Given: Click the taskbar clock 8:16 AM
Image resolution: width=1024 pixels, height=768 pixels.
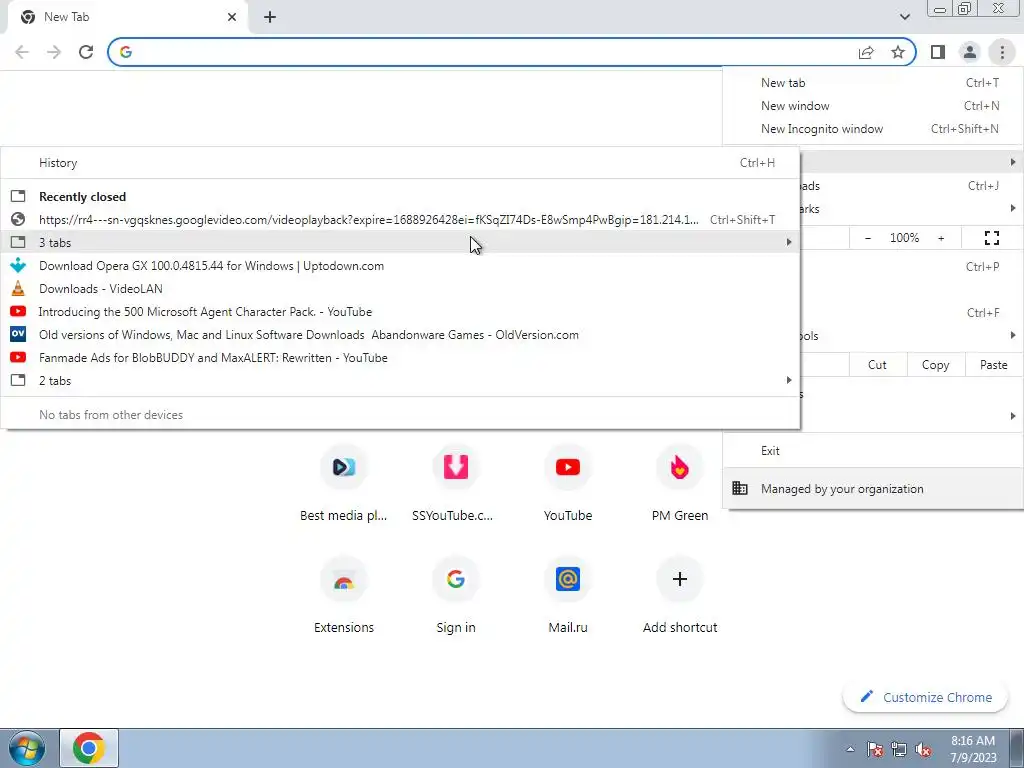Looking at the screenshot, I should point(973,749).
